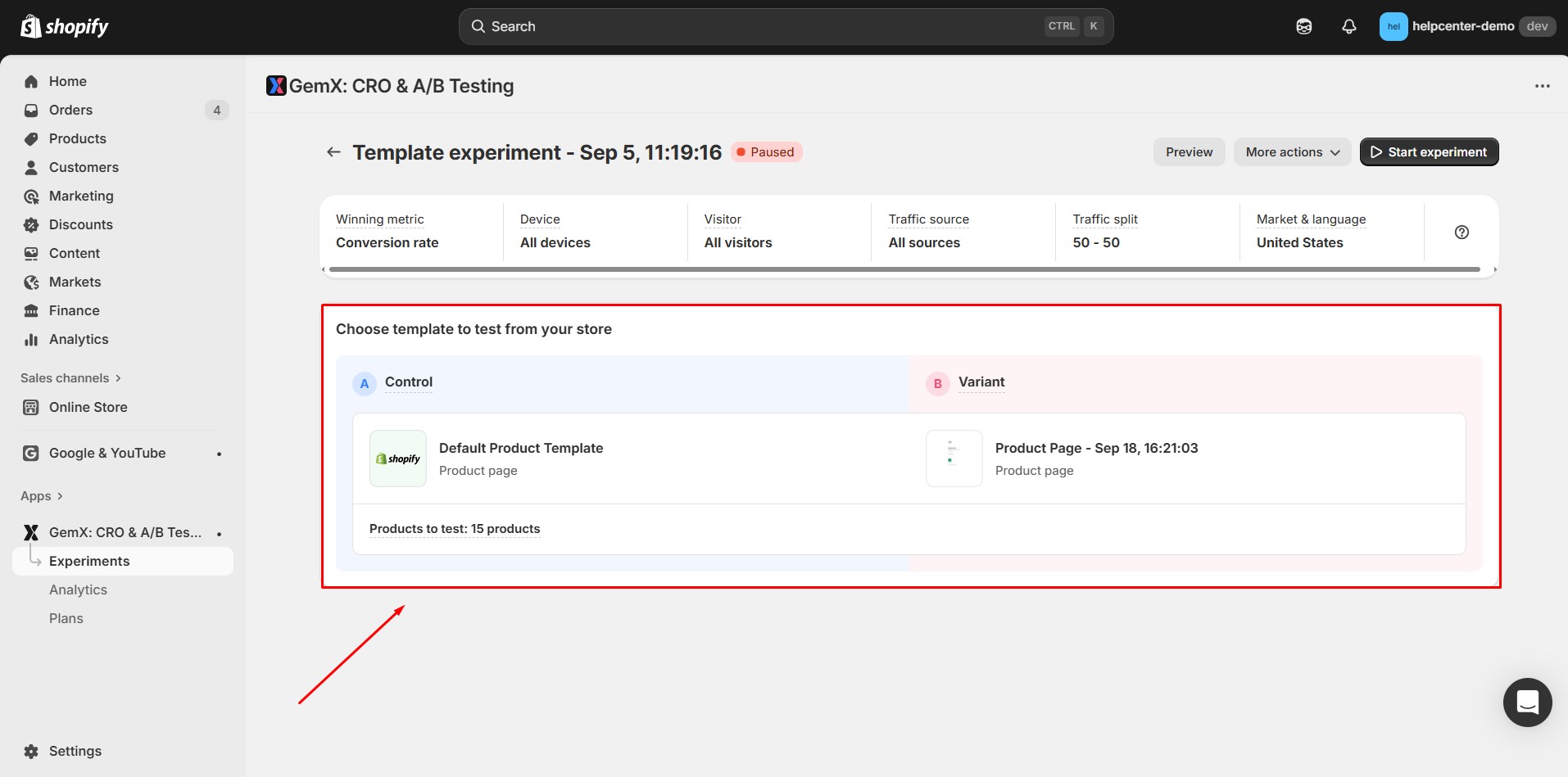The height and width of the screenshot is (777, 1568).
Task: Open the help question mark icon
Action: tap(1461, 233)
